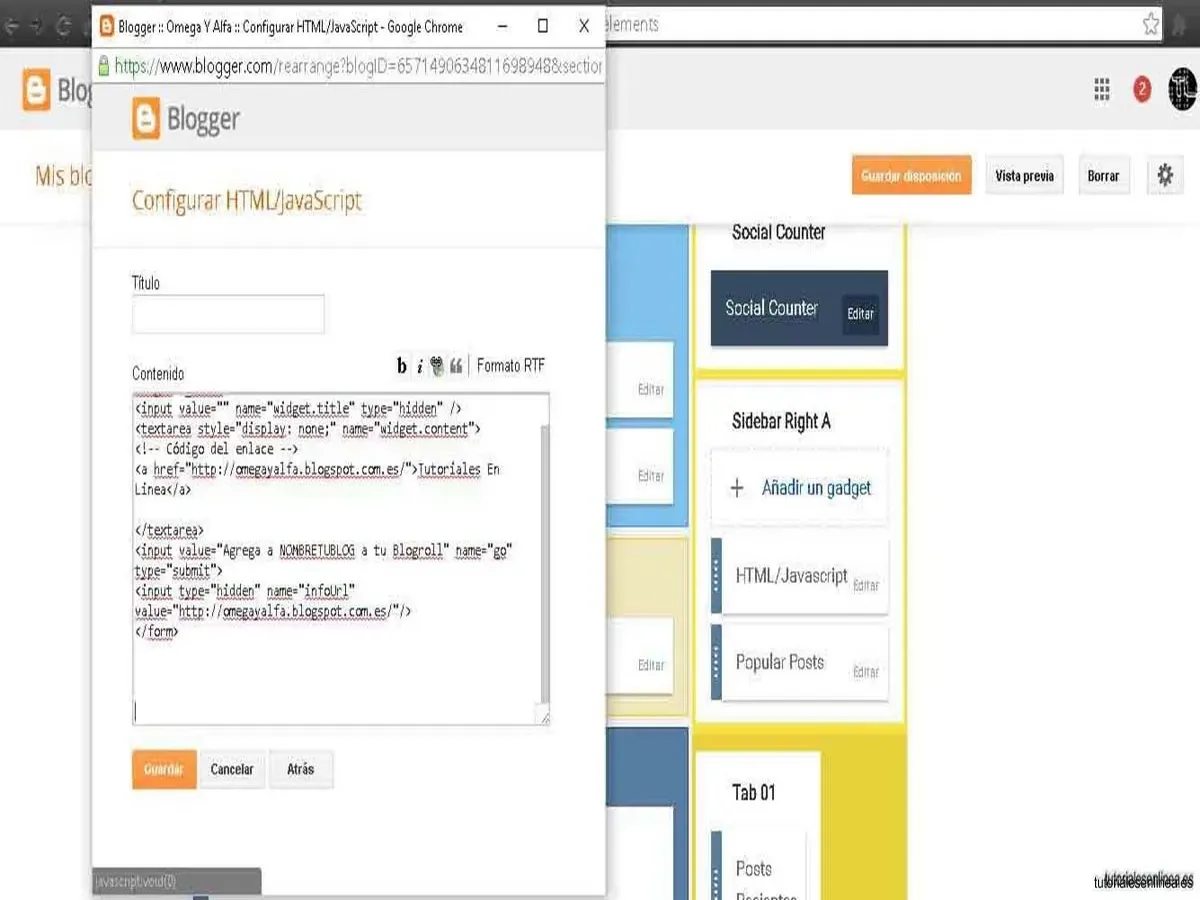Viewport: 1200px width, 900px height.
Task: Click the Cancelar button
Action: (232, 769)
